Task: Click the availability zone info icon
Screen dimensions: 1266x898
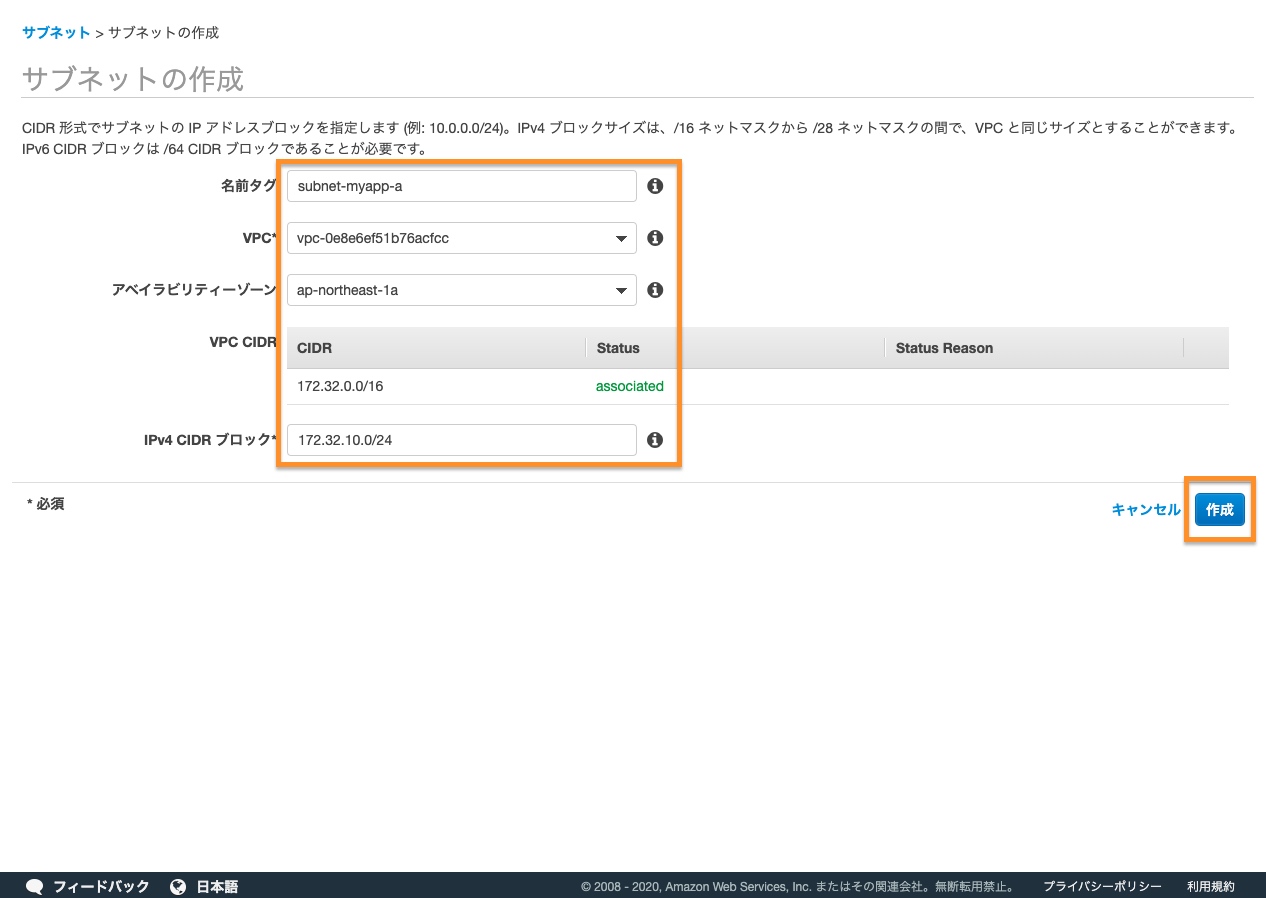Action: [655, 290]
